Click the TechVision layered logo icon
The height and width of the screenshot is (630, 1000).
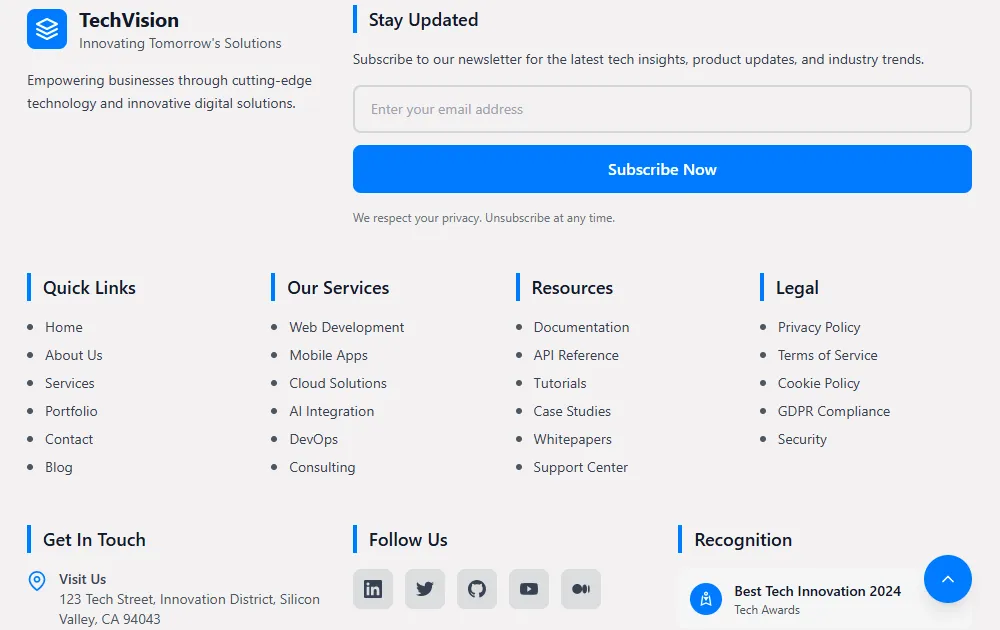pyautogui.click(x=47, y=29)
